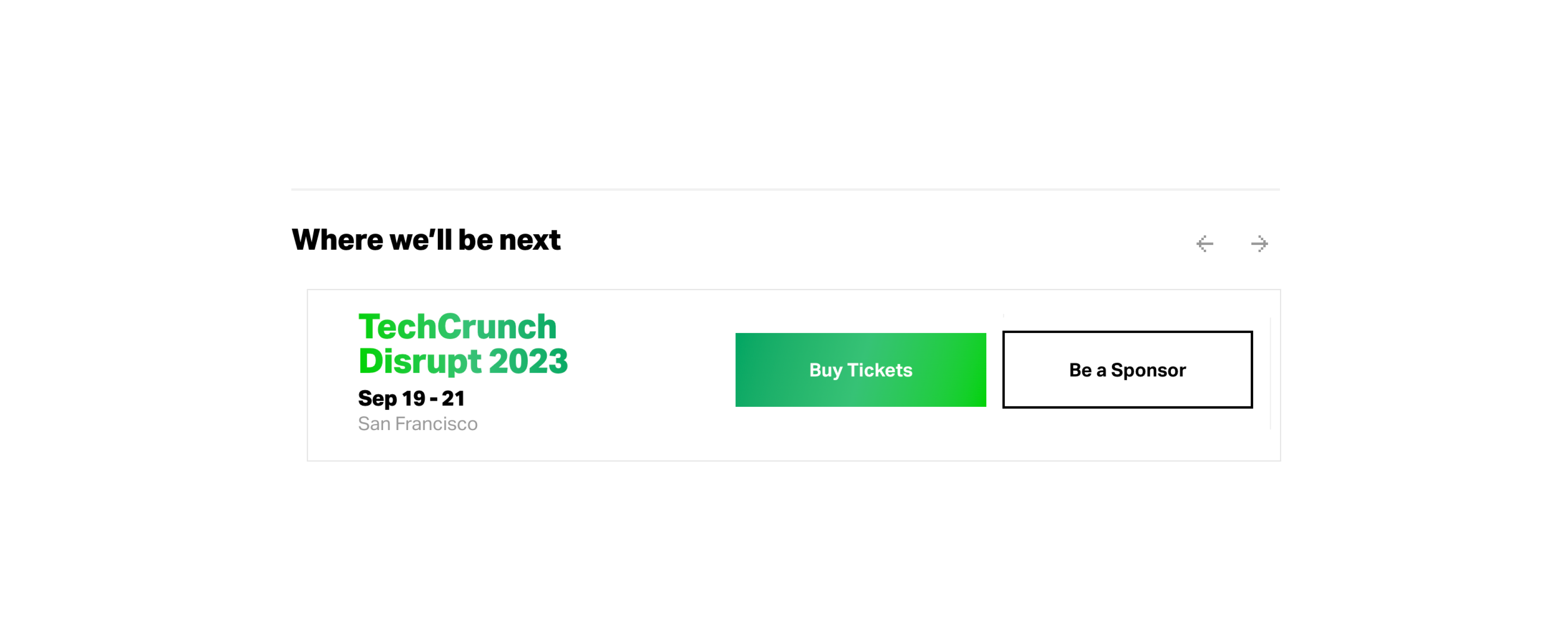The width and height of the screenshot is (1568, 637).
Task: Click the word "Tickets" on the green button
Action: tap(879, 370)
